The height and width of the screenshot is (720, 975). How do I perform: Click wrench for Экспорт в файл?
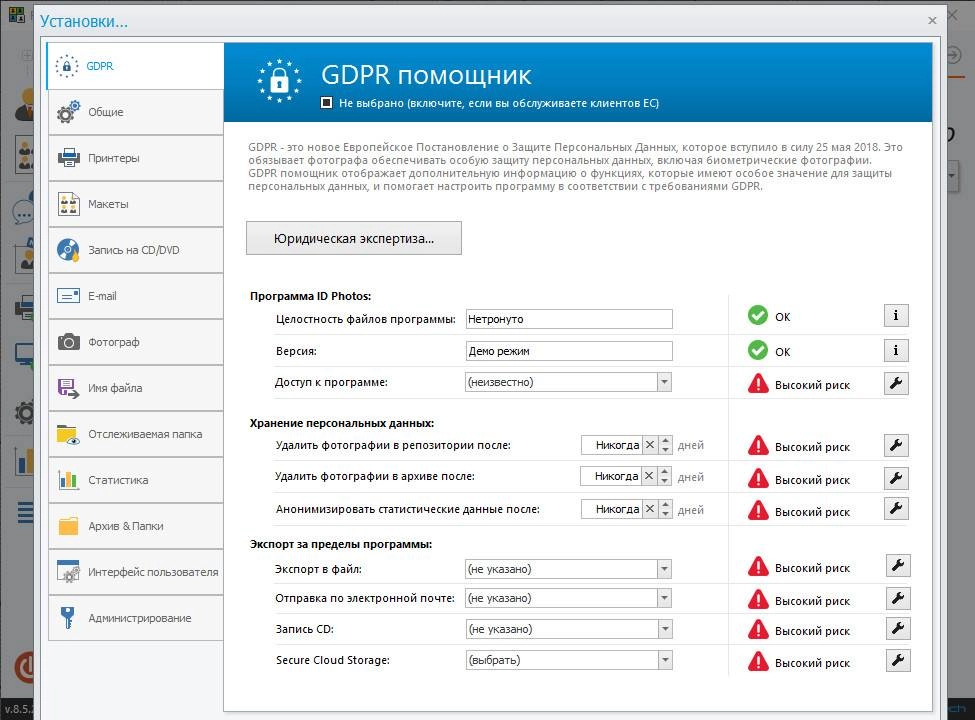click(898, 565)
